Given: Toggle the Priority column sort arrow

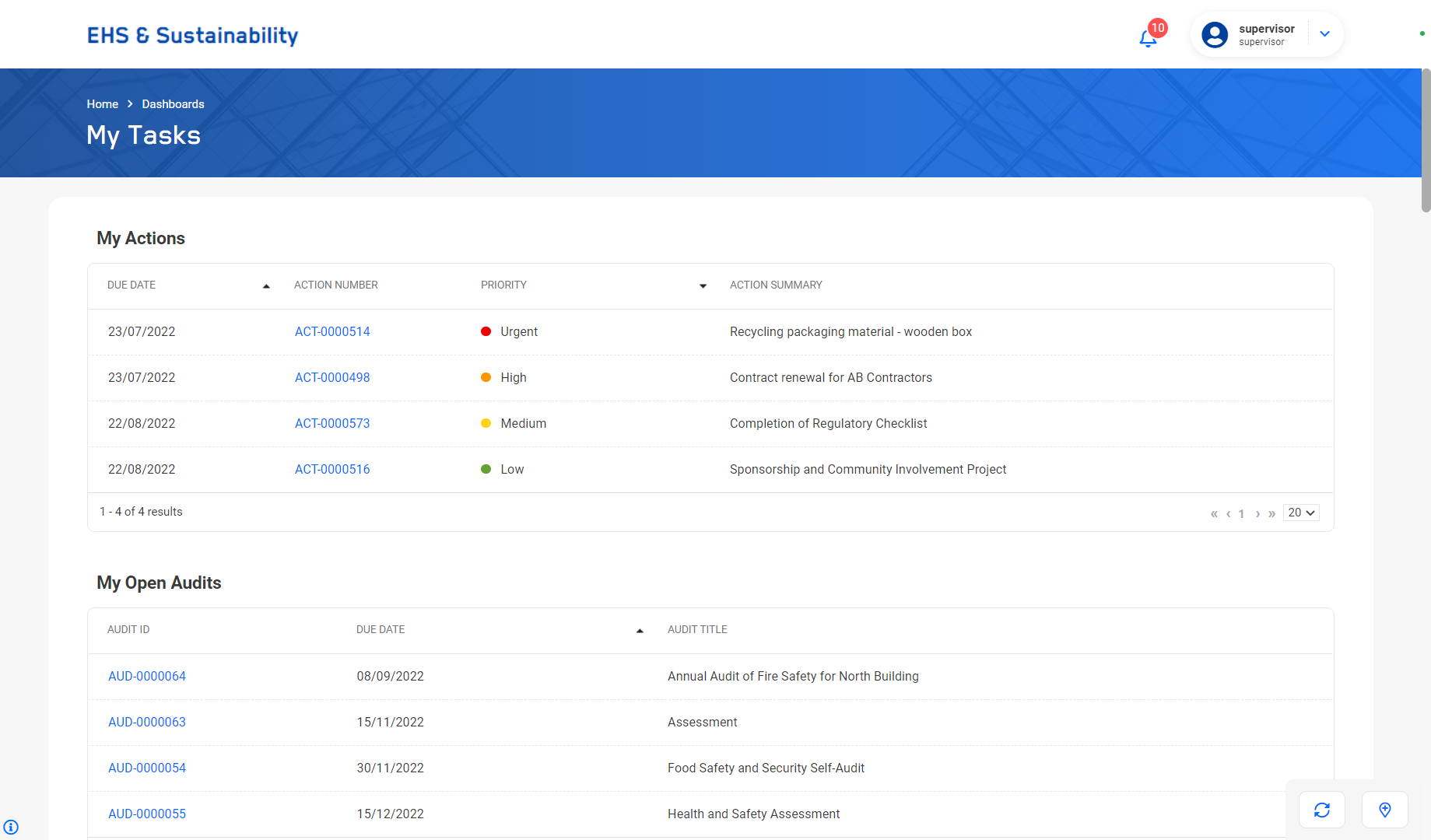Looking at the screenshot, I should point(703,285).
